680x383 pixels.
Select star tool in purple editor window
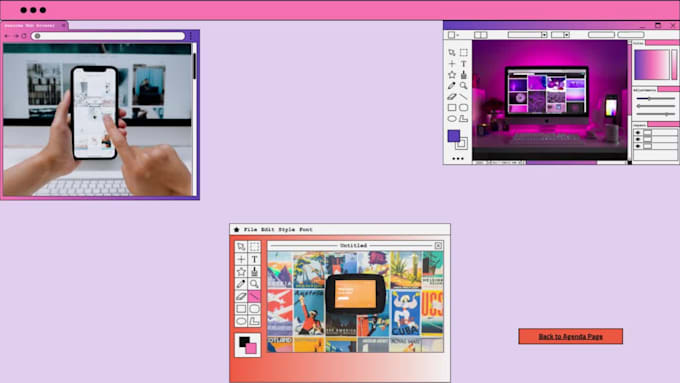click(x=452, y=75)
